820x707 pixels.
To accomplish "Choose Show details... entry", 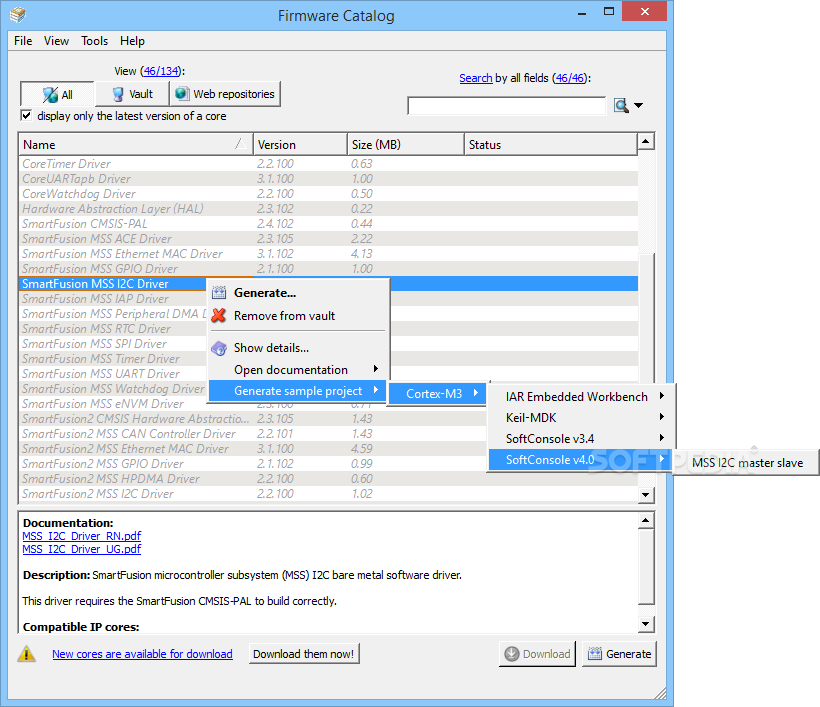I will tap(299, 348).
